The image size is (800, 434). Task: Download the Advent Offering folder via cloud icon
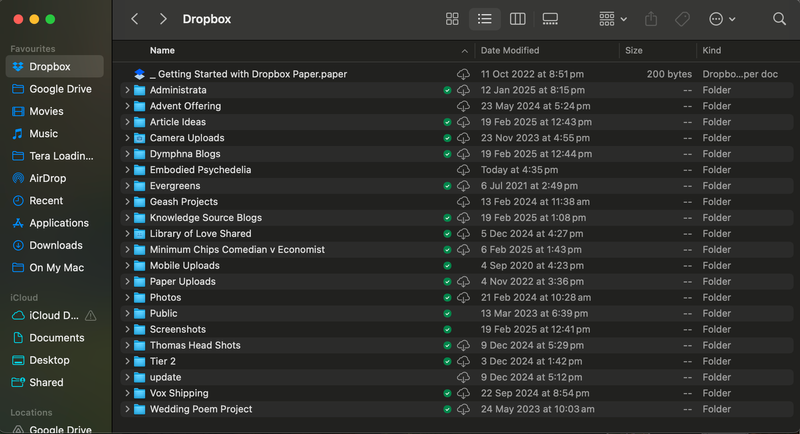[x=463, y=106]
